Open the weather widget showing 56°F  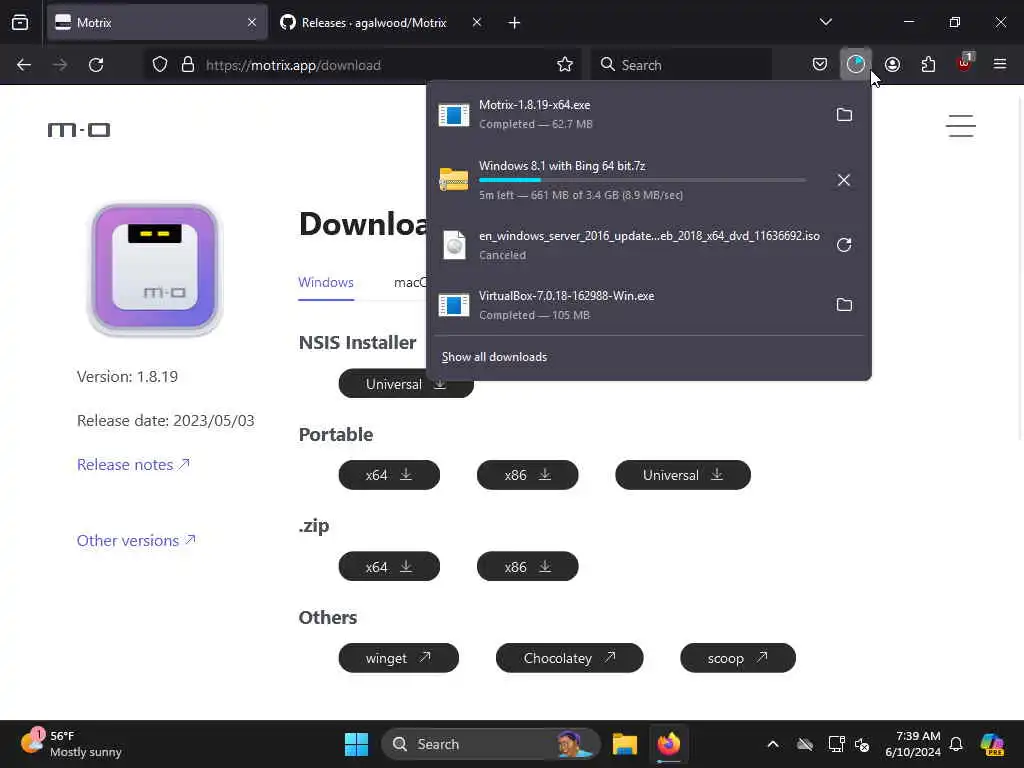(72, 744)
